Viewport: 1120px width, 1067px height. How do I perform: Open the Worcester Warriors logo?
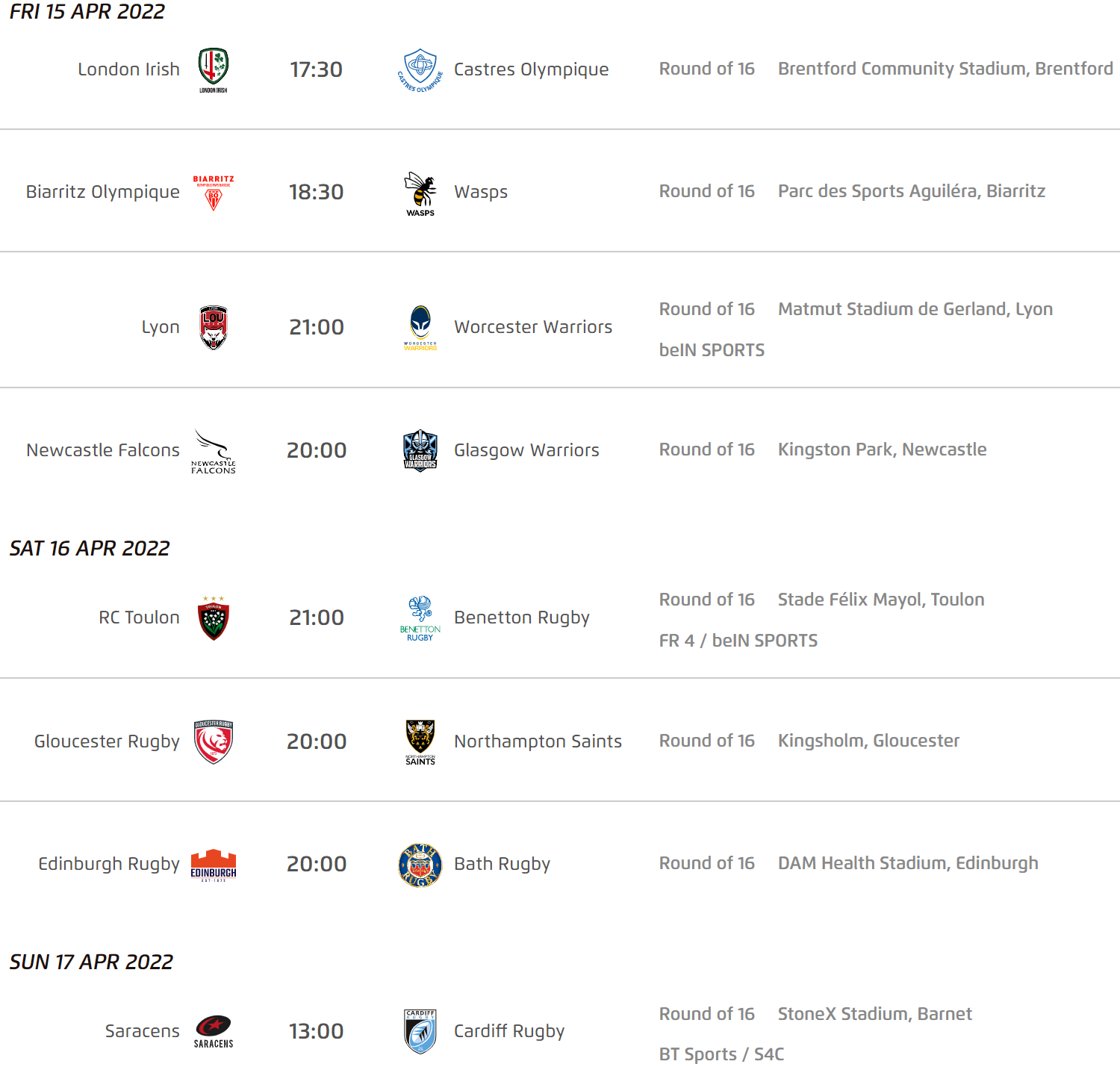[420, 328]
